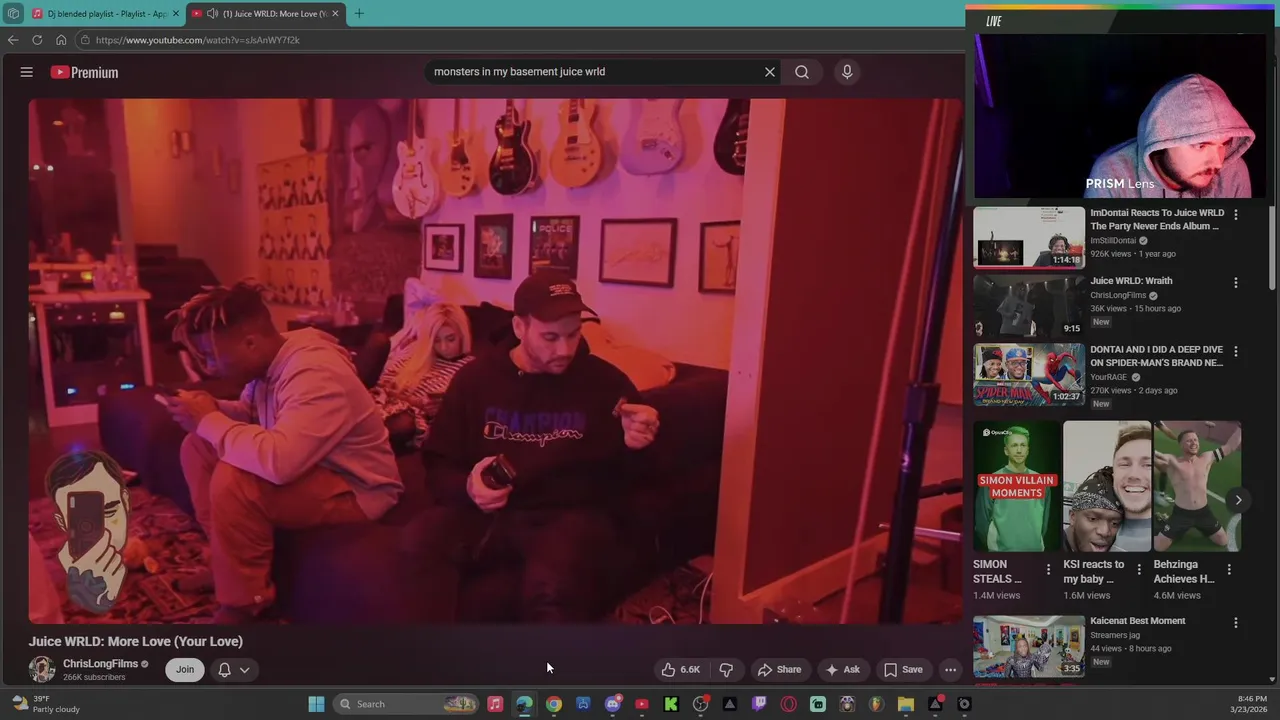The height and width of the screenshot is (720, 1280).
Task: Open options for SIMON STEALS short
Action: click(x=1048, y=569)
